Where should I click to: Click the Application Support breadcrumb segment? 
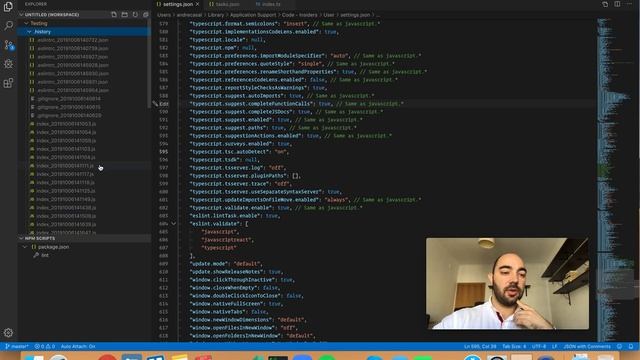coord(253,15)
